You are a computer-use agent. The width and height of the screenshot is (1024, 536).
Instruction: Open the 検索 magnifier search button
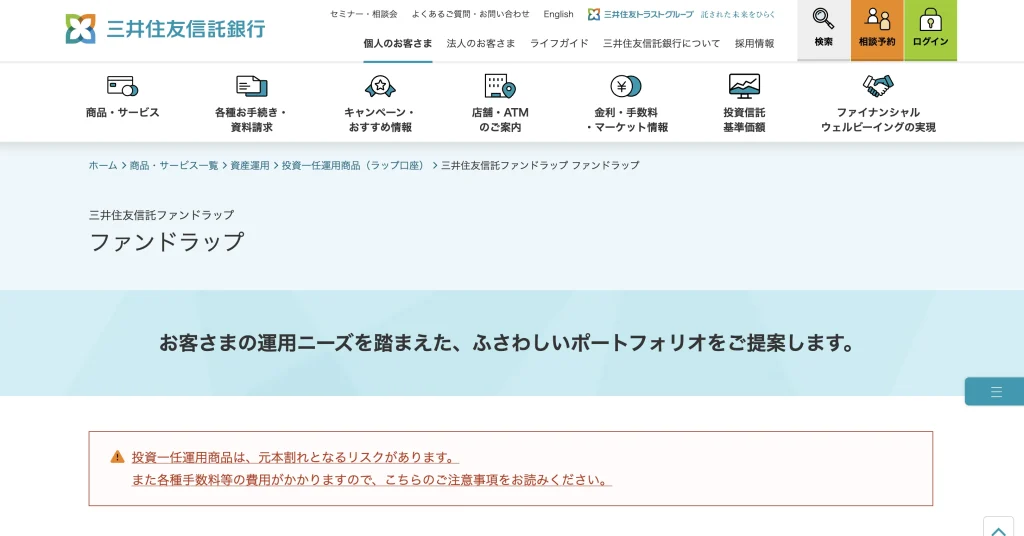[x=824, y=30]
